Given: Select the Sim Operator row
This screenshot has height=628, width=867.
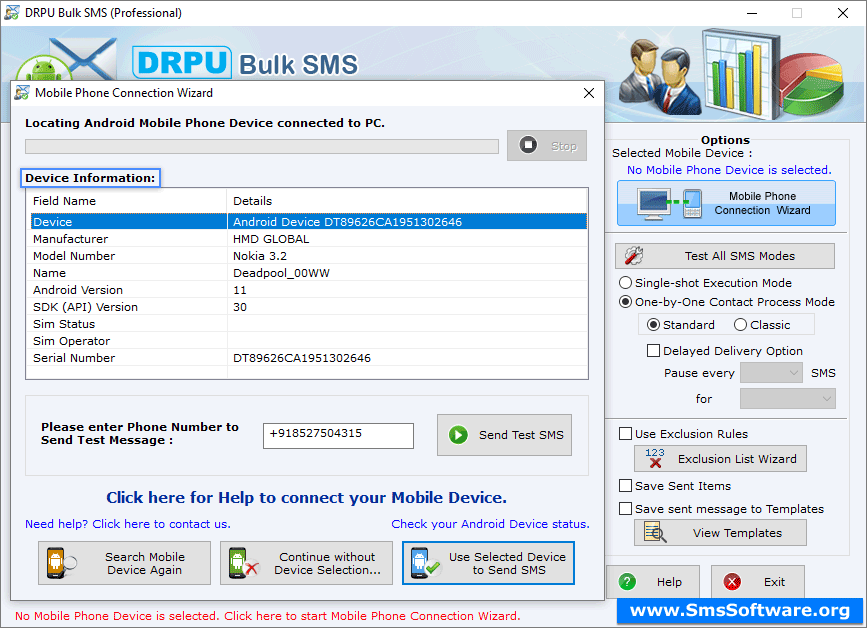Looking at the screenshot, I should [309, 341].
